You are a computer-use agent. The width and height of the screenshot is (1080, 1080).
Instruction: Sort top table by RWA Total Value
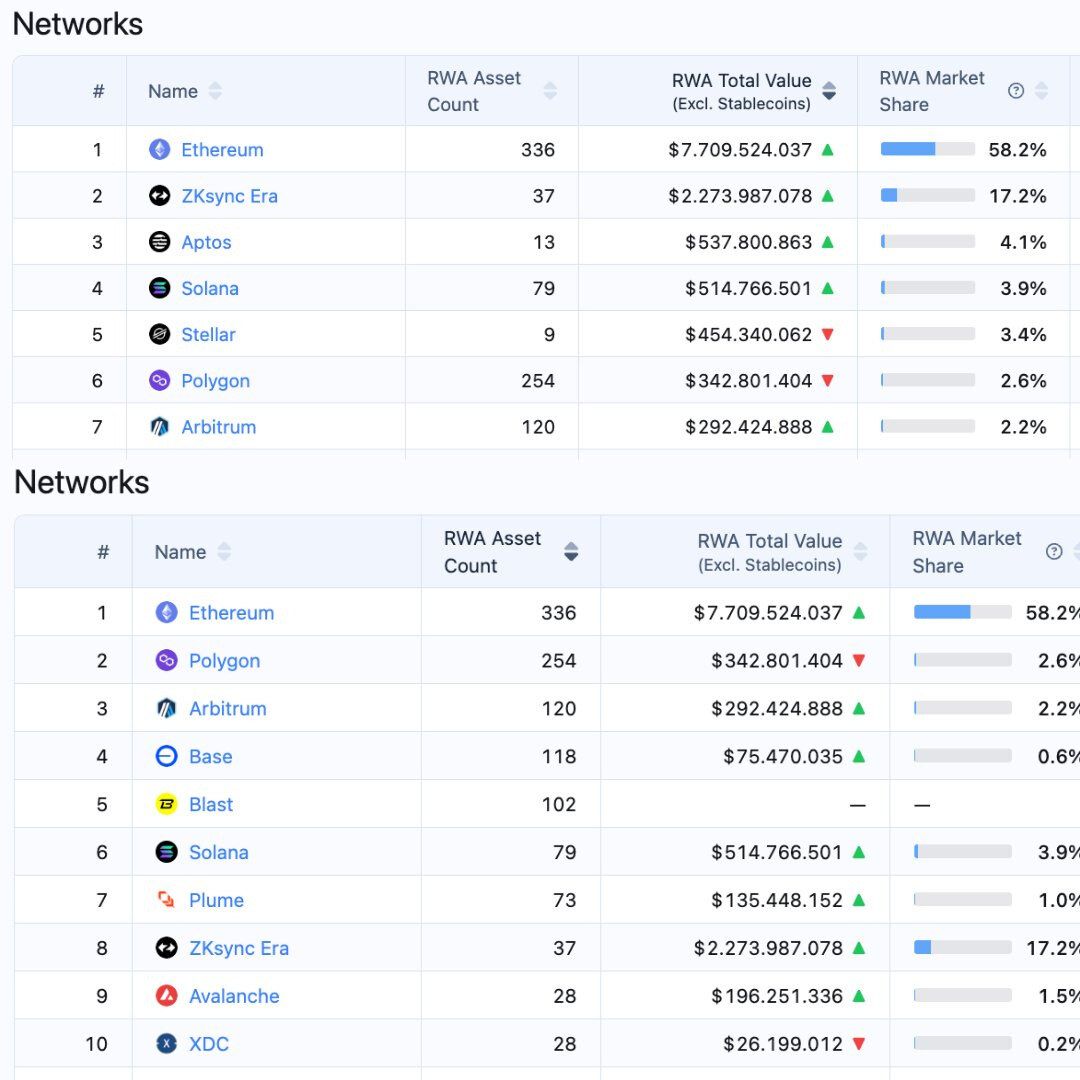pyautogui.click(x=829, y=91)
